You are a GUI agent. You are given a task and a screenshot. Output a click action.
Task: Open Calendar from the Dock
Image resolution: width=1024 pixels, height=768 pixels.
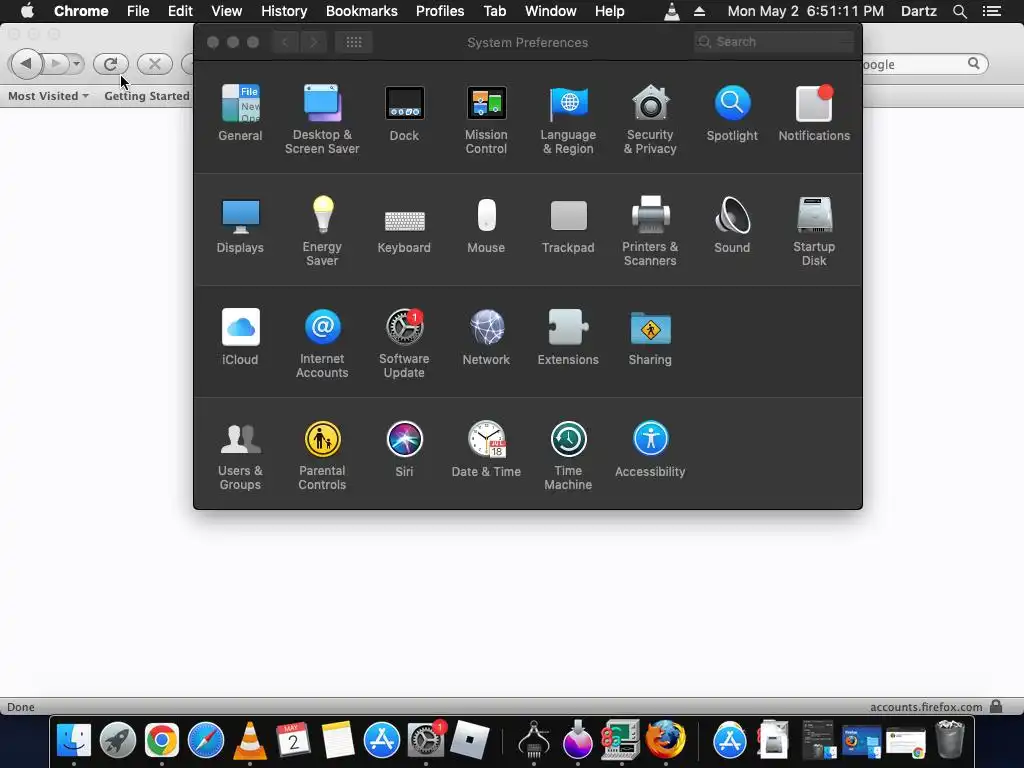click(293, 741)
